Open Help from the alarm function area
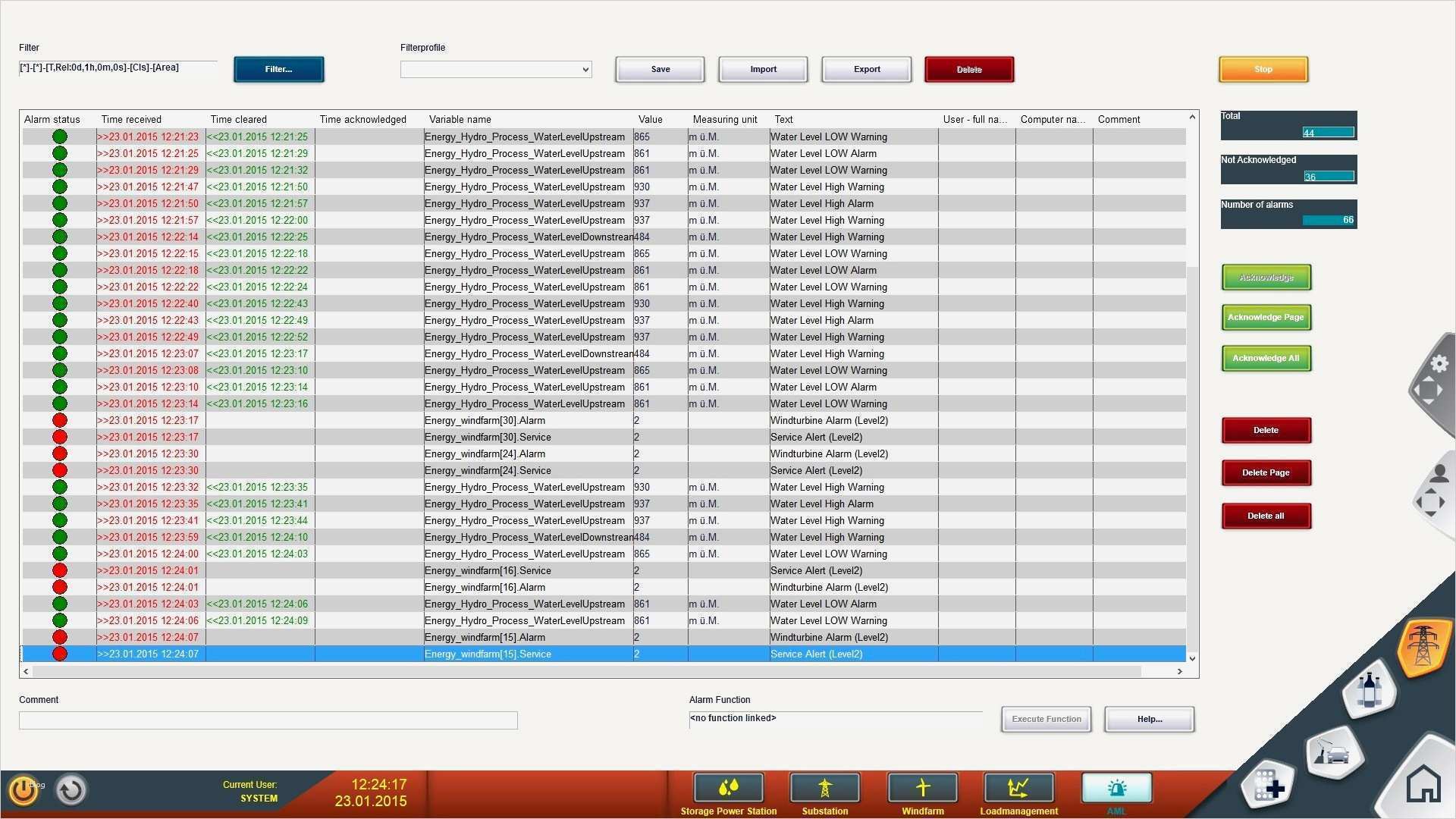 pyautogui.click(x=1148, y=719)
